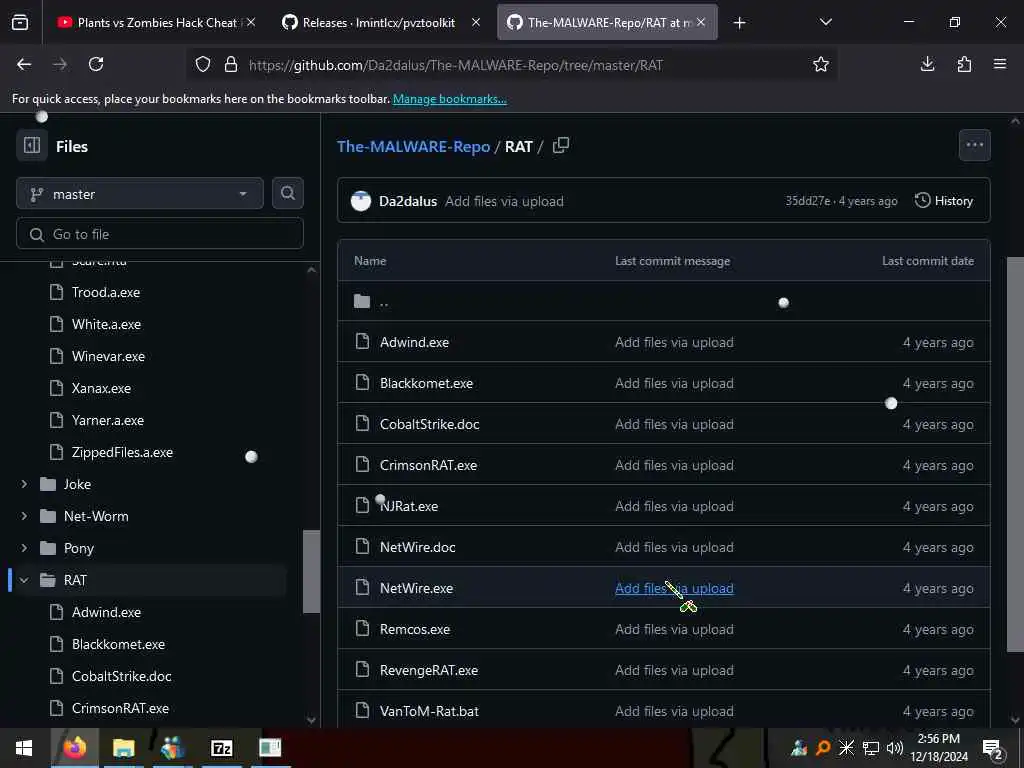Viewport: 1024px width, 768px height.
Task: Click the Firefox icon on the taskbar
Action: point(75,748)
